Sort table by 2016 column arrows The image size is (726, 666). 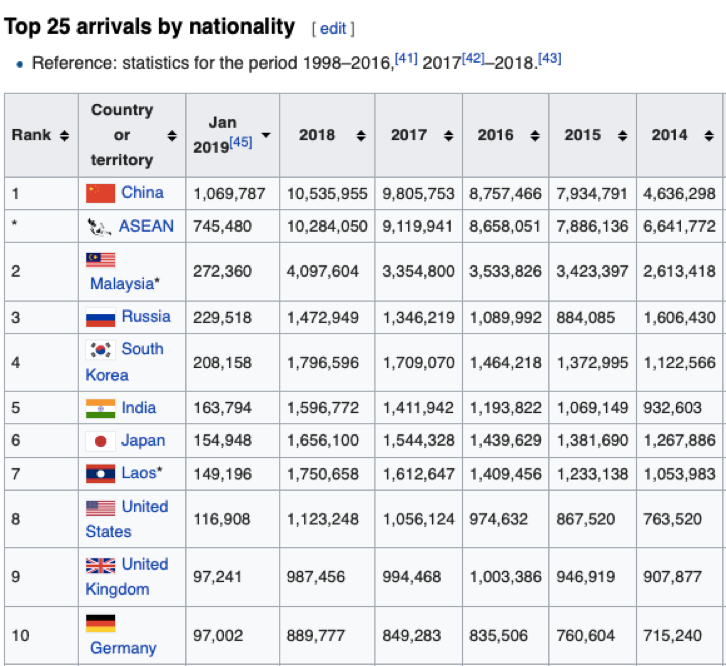[535, 135]
